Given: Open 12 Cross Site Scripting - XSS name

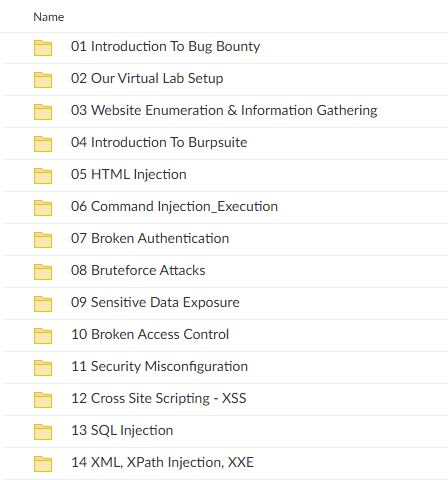Looking at the screenshot, I should (159, 399).
